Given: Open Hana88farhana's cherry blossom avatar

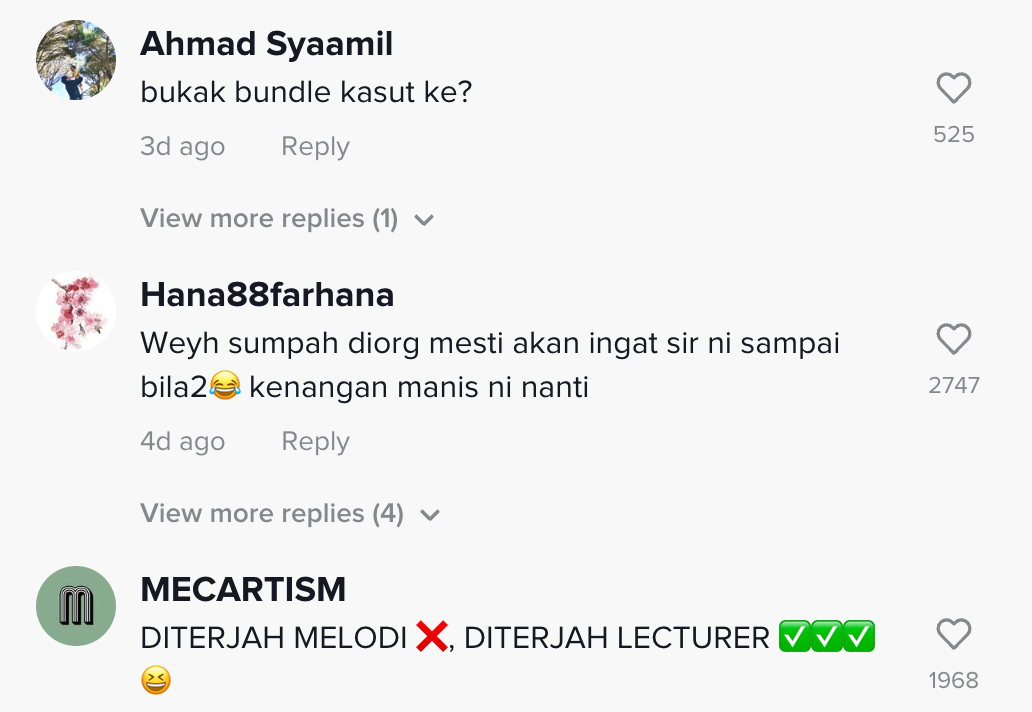Looking at the screenshot, I should coord(76,311).
